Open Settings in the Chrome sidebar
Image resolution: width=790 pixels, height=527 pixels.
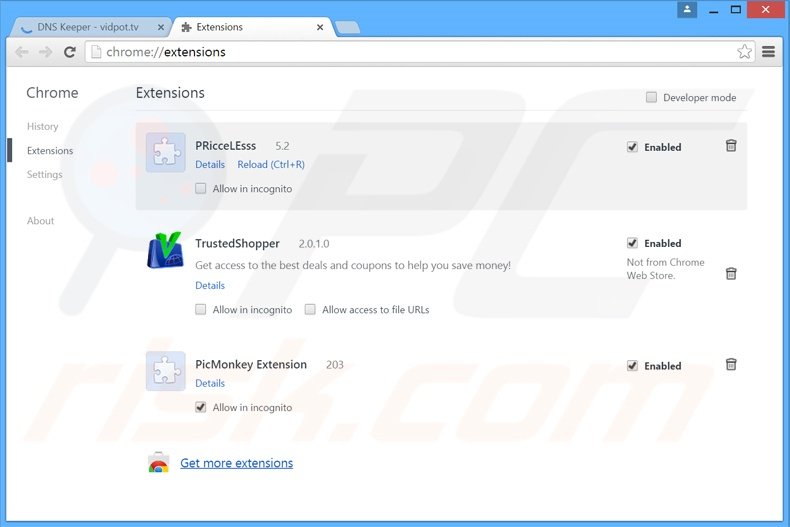45,174
